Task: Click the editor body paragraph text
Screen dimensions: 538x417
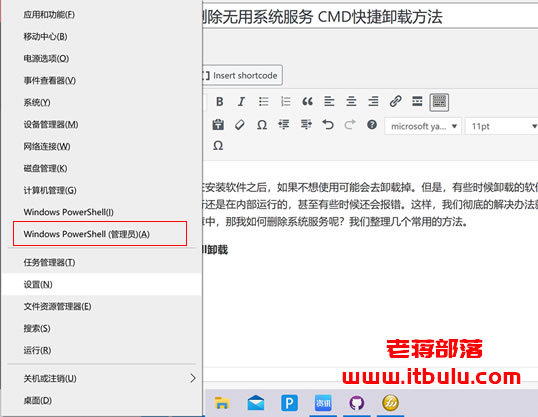Action: (x=370, y=205)
